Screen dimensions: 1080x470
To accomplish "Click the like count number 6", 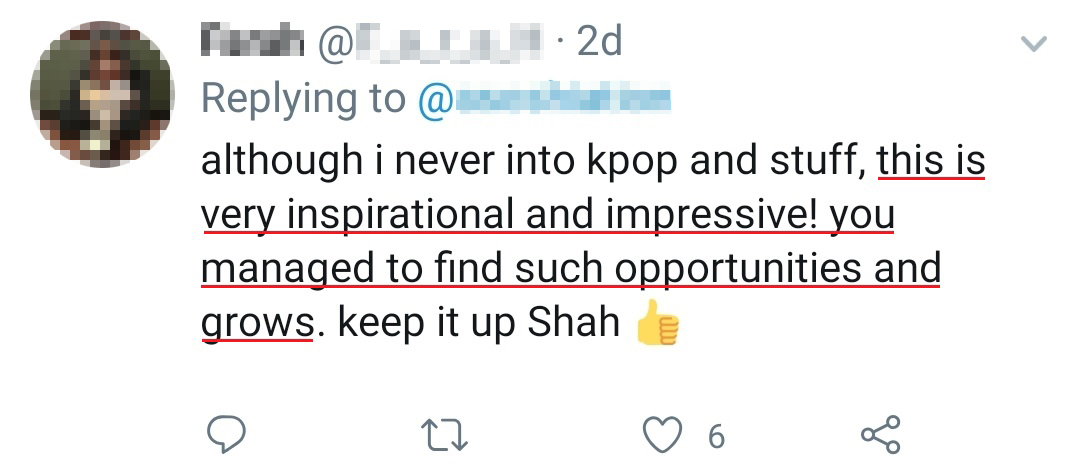I will (716, 436).
